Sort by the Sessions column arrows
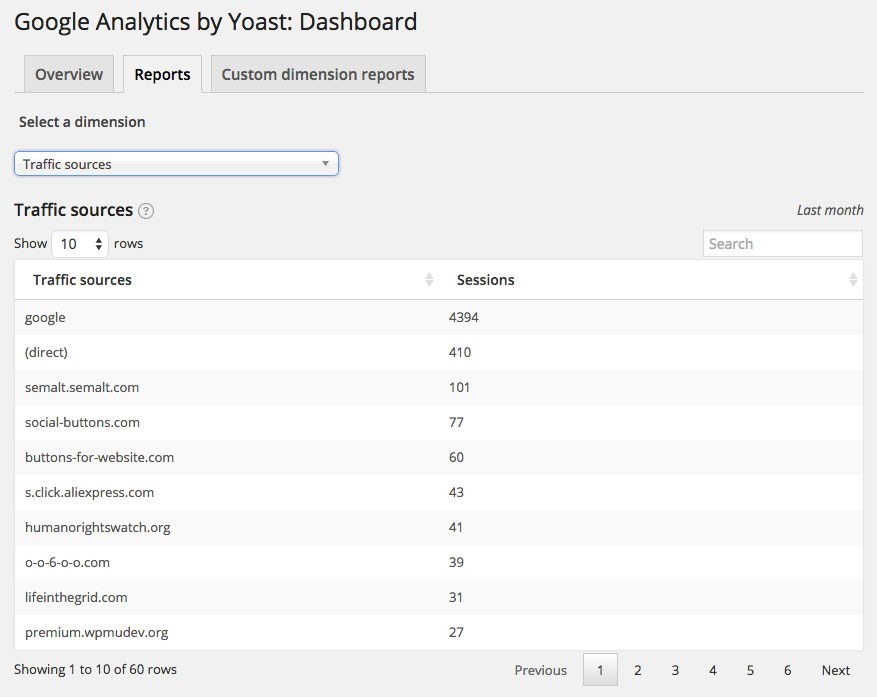Screen dimensions: 877x697 click(x=853, y=280)
